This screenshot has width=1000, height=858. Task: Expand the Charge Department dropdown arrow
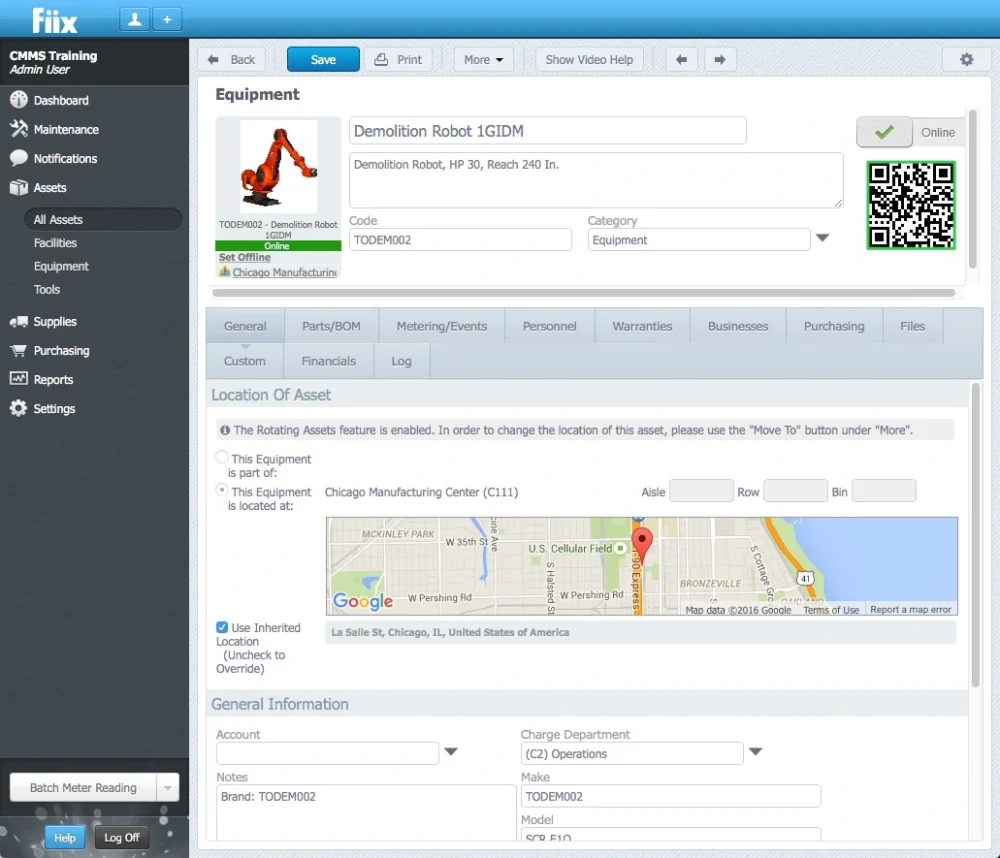coord(756,753)
